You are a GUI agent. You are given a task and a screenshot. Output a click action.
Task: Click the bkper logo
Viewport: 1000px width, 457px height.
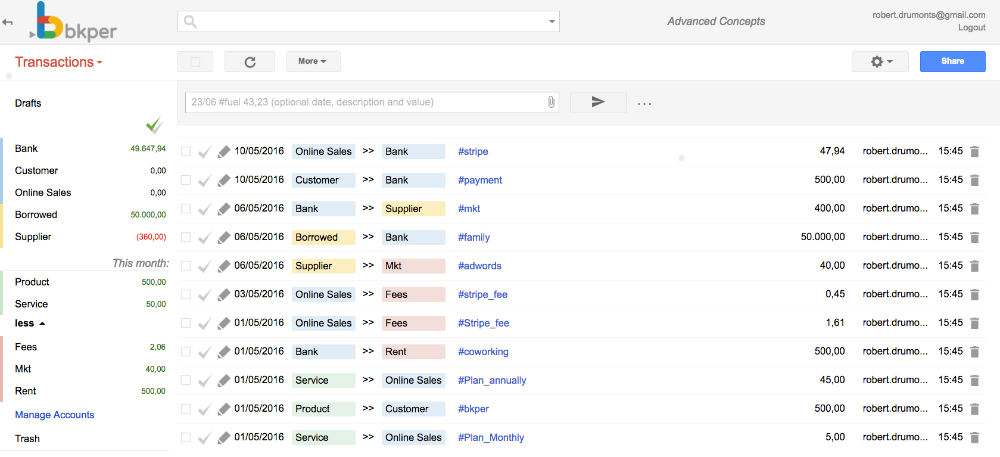point(73,22)
